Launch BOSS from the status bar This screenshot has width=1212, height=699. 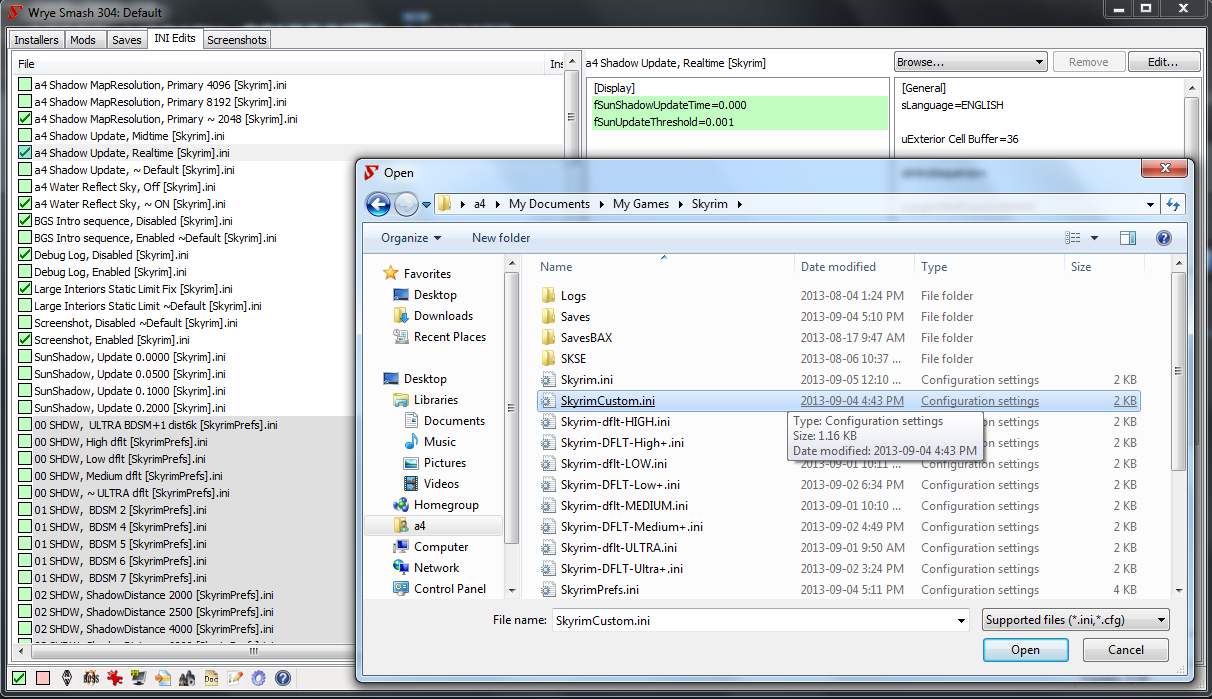pyautogui.click(x=91, y=678)
